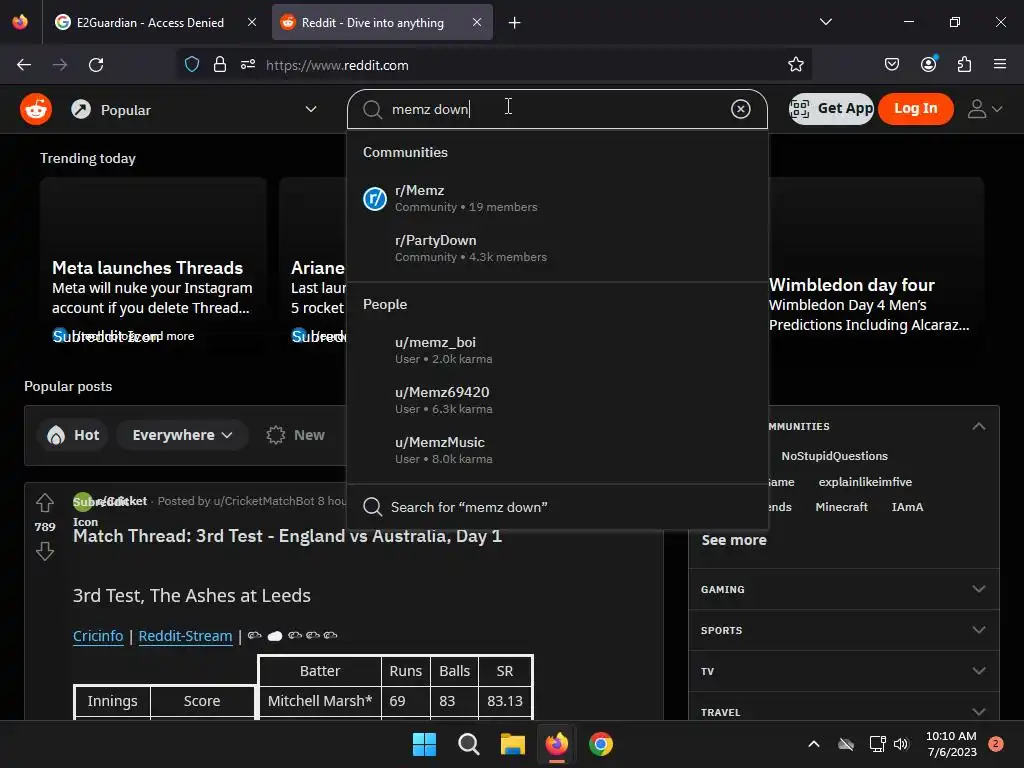This screenshot has height=768, width=1024.
Task: Click the Get App button
Action: click(831, 108)
